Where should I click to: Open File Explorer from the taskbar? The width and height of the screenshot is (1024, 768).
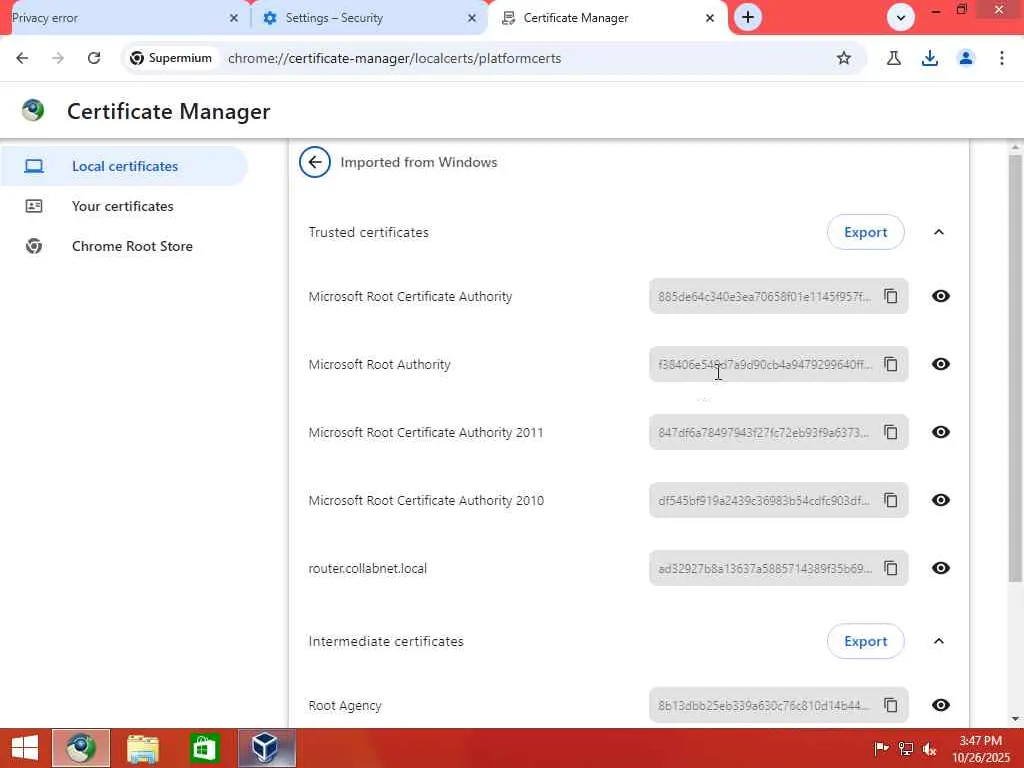[x=143, y=748]
